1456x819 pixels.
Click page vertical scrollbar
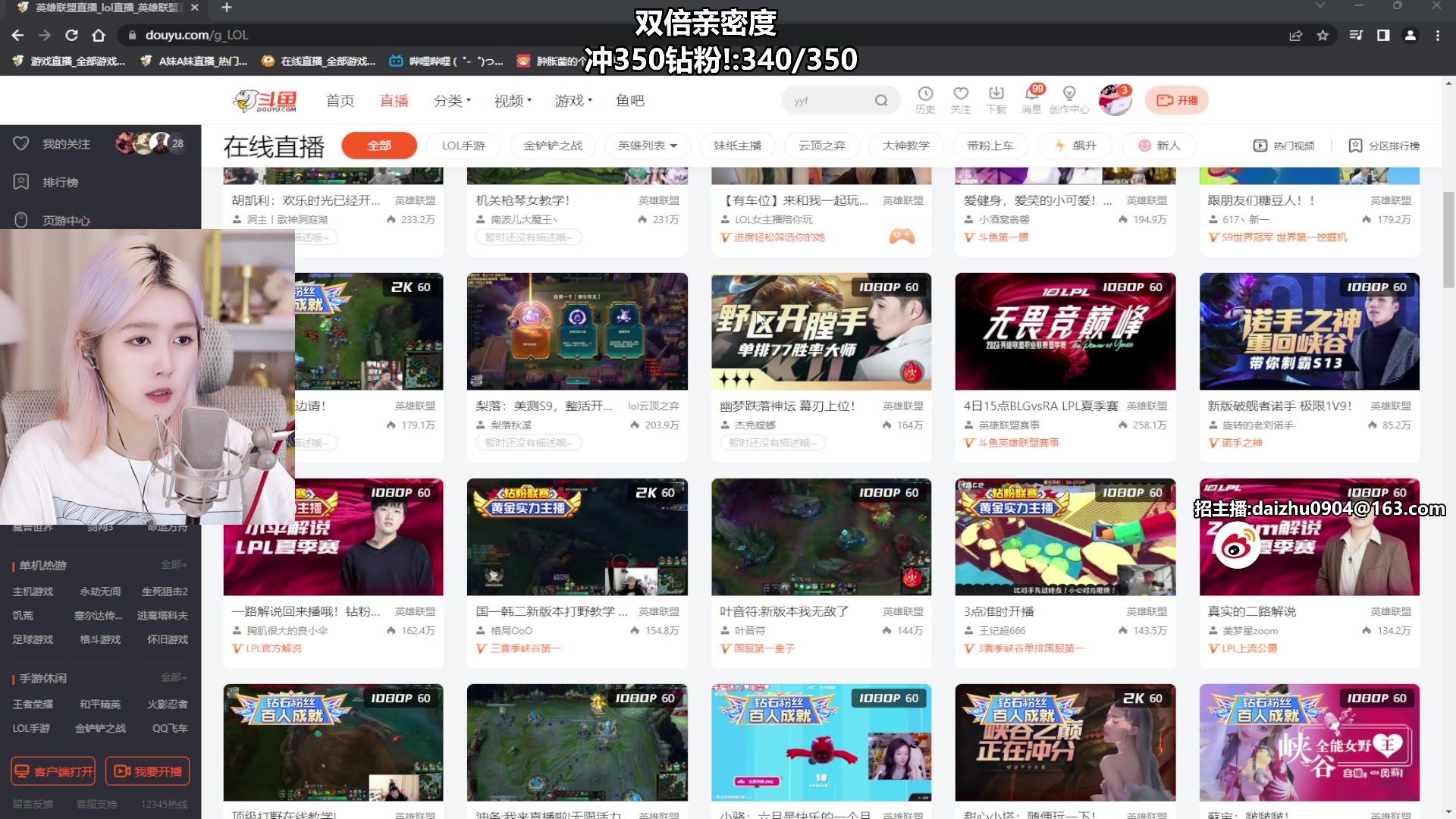(1448, 240)
